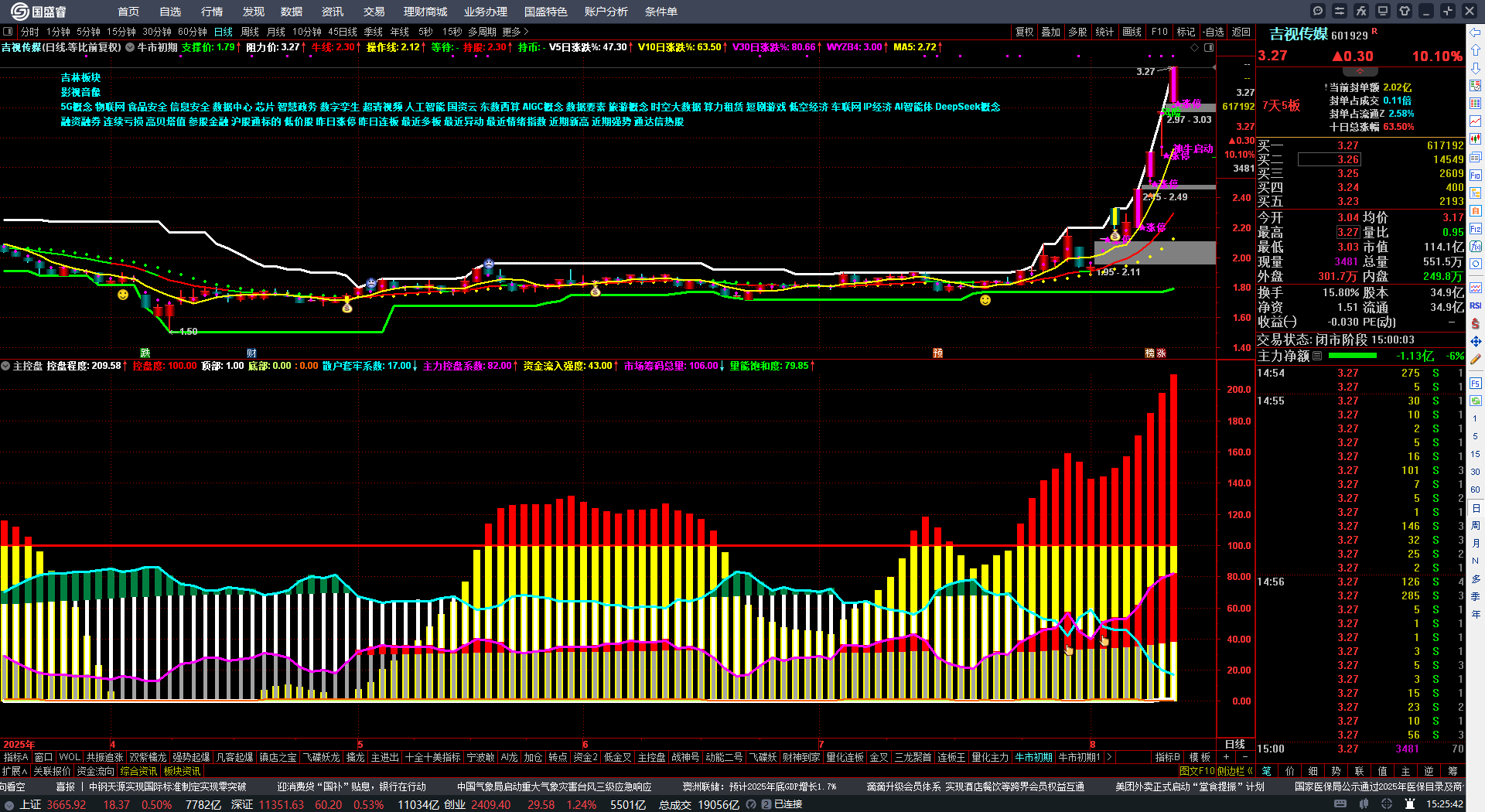Select the 周线 period
This screenshot has width=1485, height=812.
[250, 32]
